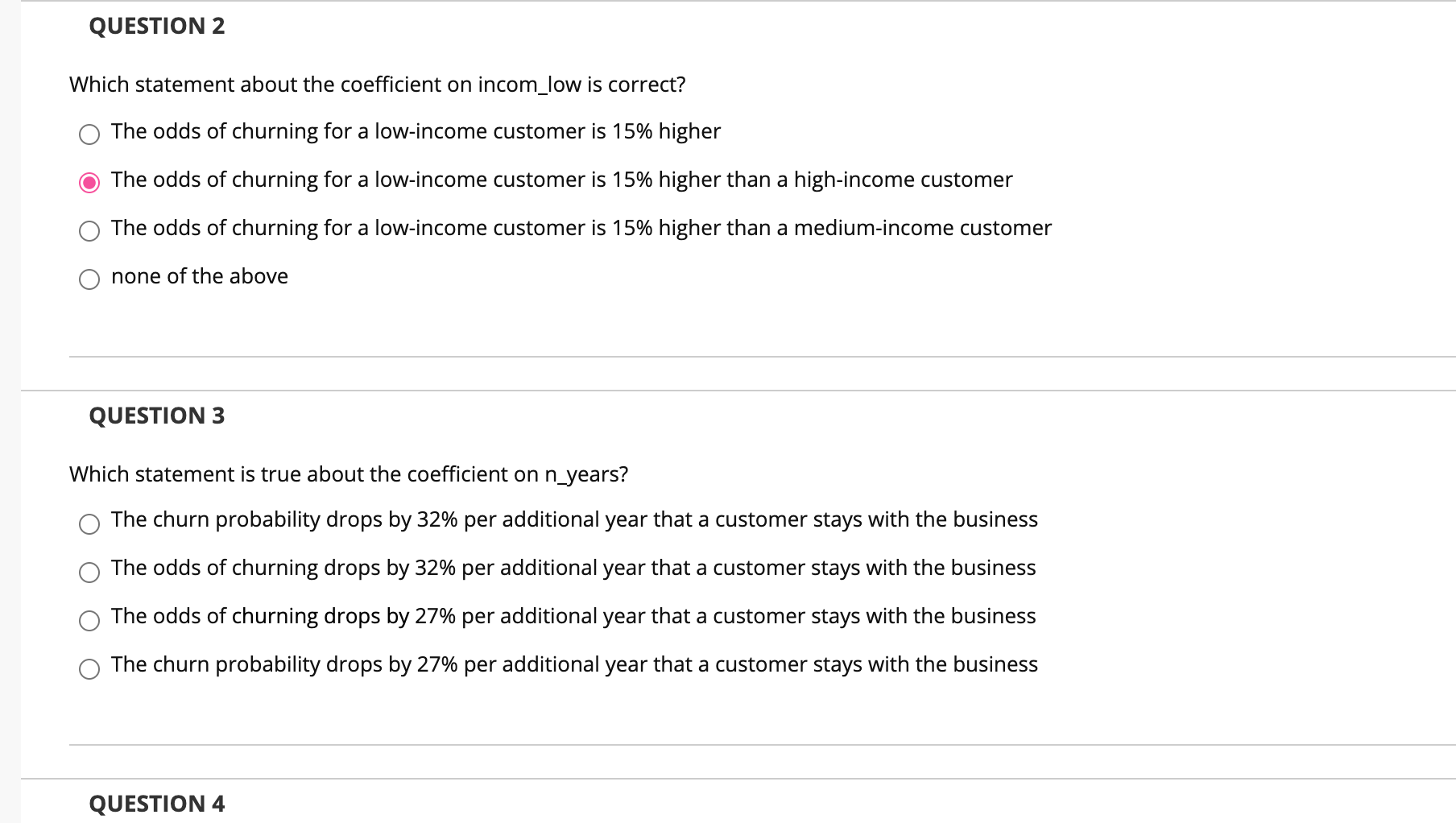Click the text 'n_years' in Question 3
The height and width of the screenshot is (823, 1456).
(581, 474)
